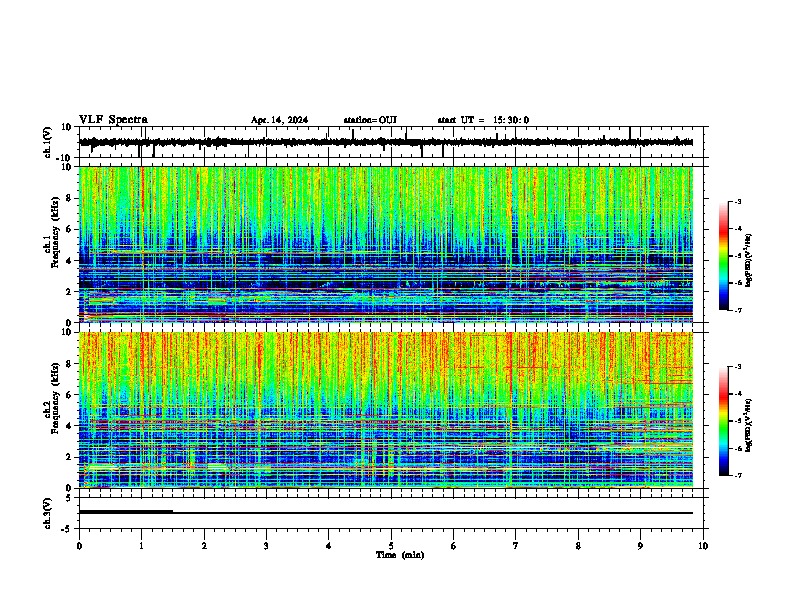This screenshot has height=612, width=792.
Task: Click time axis tick label "7"
Action: click(516, 546)
